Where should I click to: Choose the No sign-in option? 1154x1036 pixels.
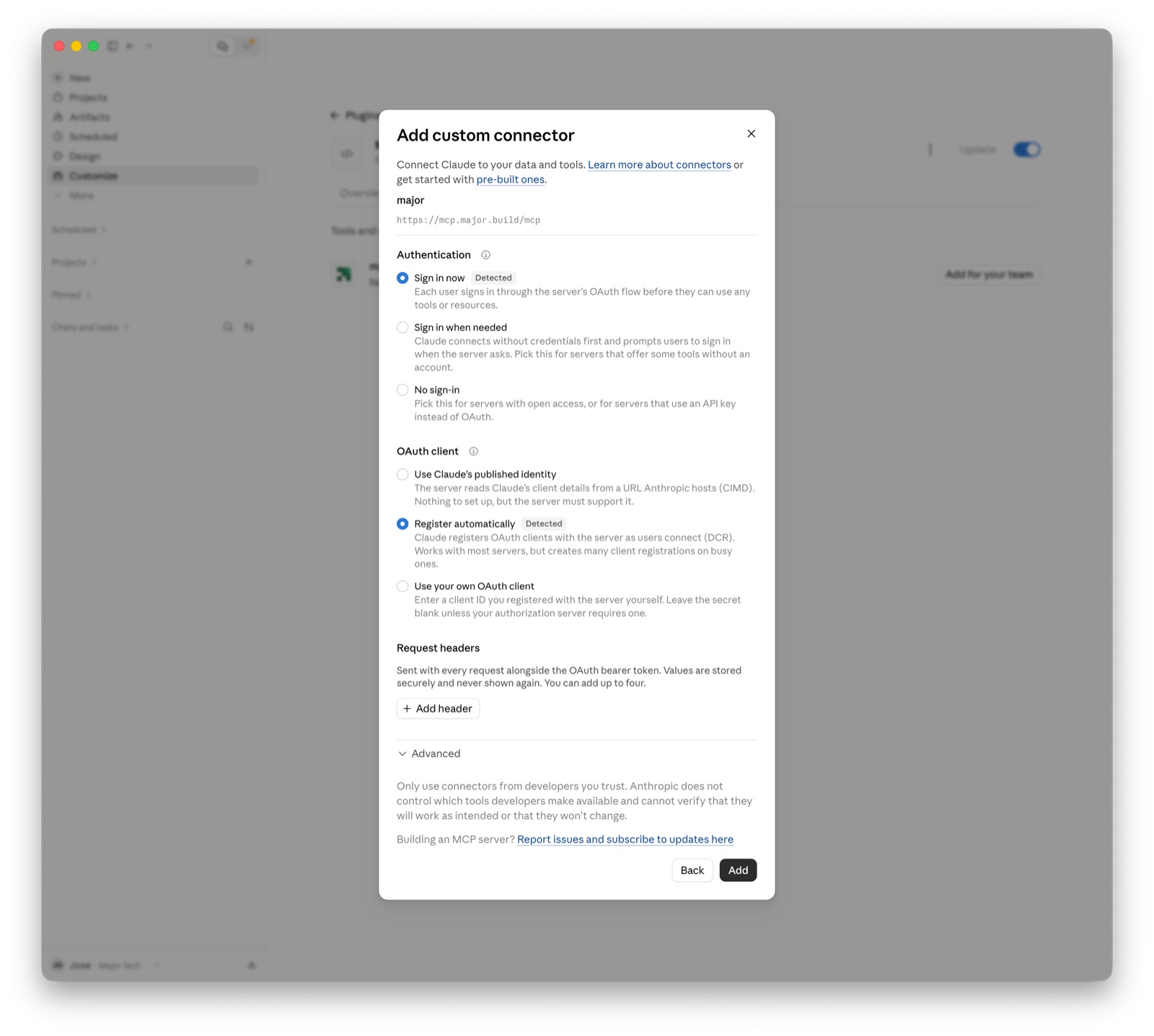point(403,391)
